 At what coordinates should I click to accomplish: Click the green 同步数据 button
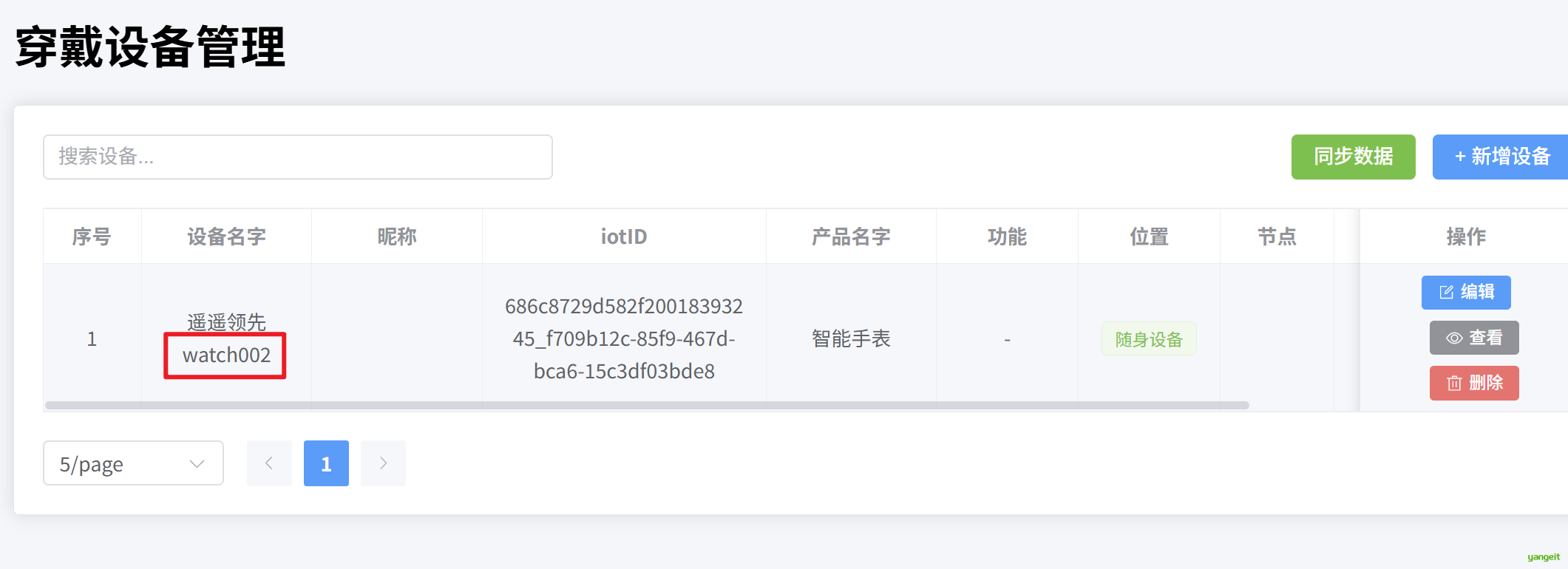click(1353, 157)
